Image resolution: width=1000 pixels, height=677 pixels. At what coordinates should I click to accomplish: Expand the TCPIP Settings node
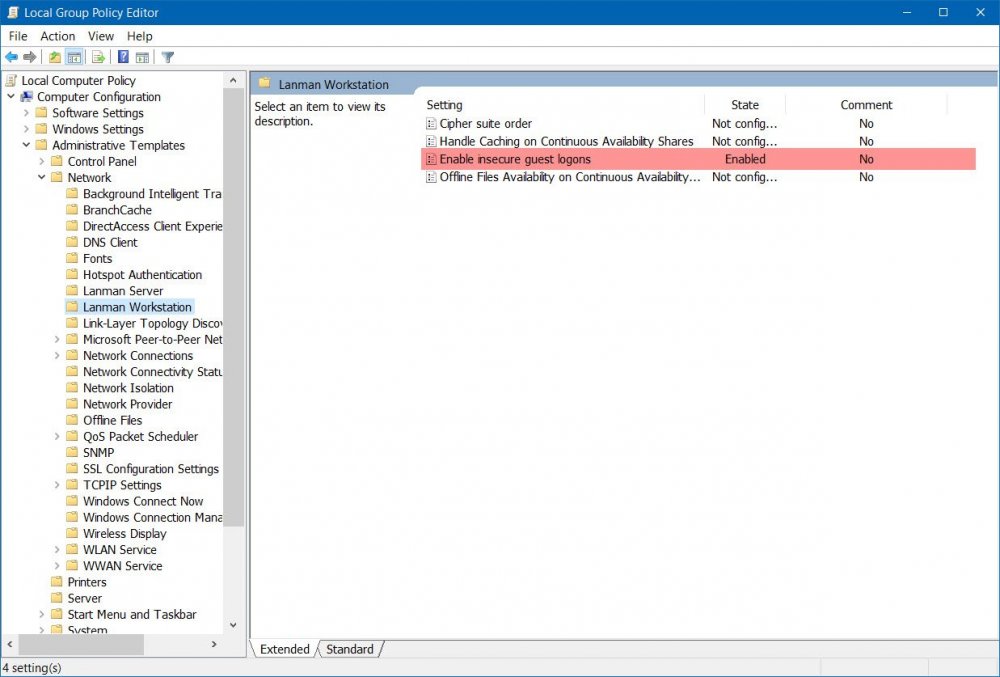[57, 485]
